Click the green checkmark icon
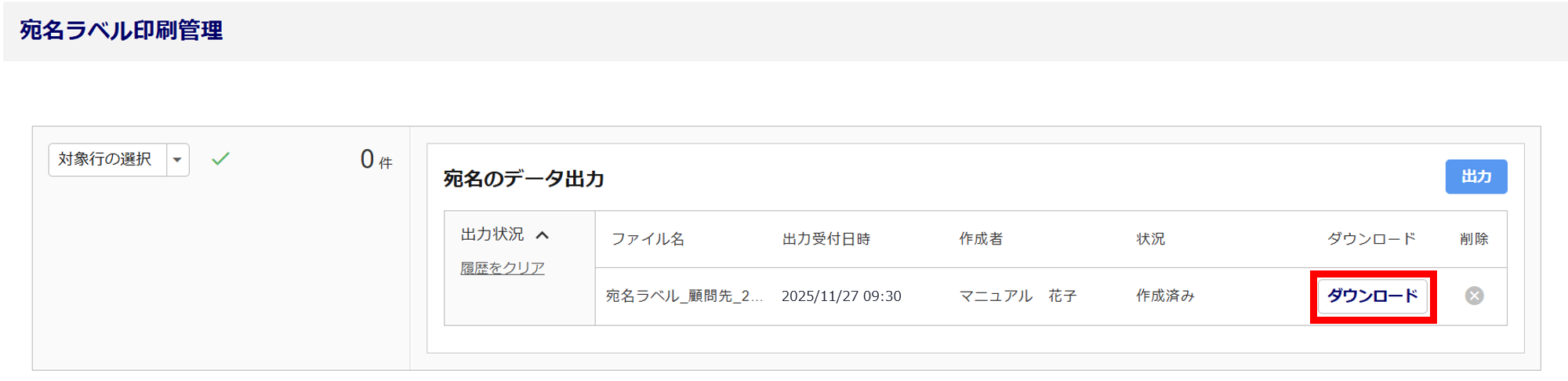 click(x=220, y=159)
